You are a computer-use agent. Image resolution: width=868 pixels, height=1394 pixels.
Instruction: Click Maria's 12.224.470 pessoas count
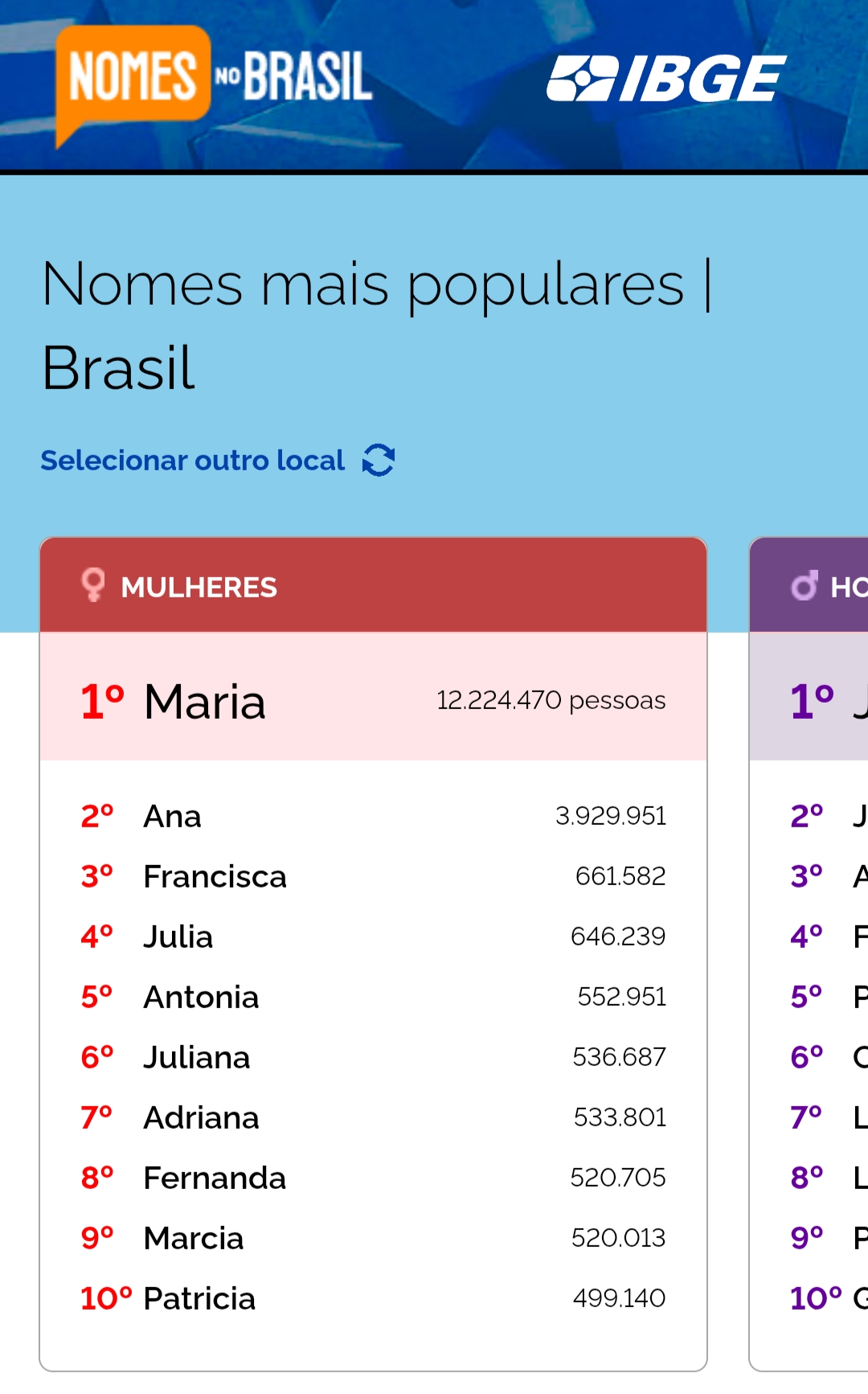point(551,701)
